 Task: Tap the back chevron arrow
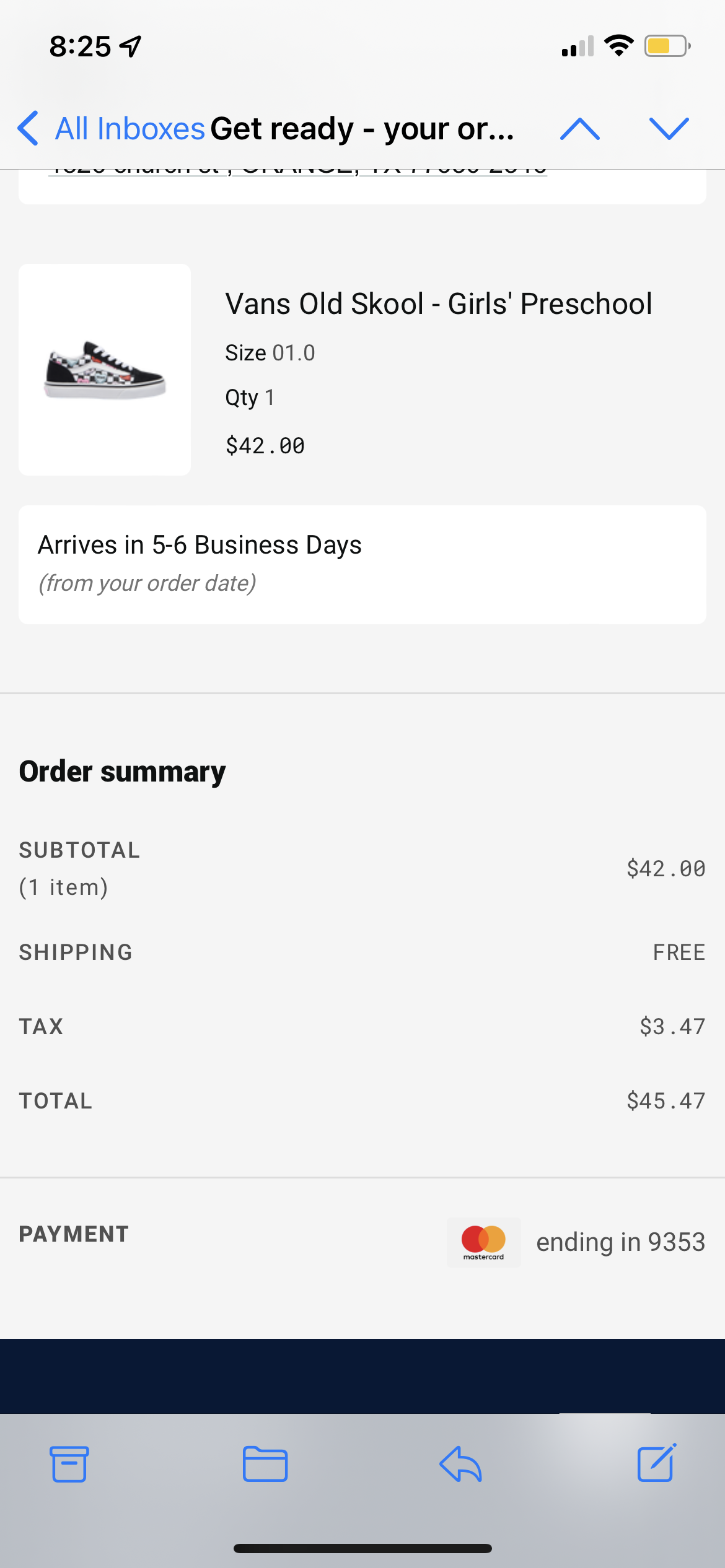coord(29,129)
